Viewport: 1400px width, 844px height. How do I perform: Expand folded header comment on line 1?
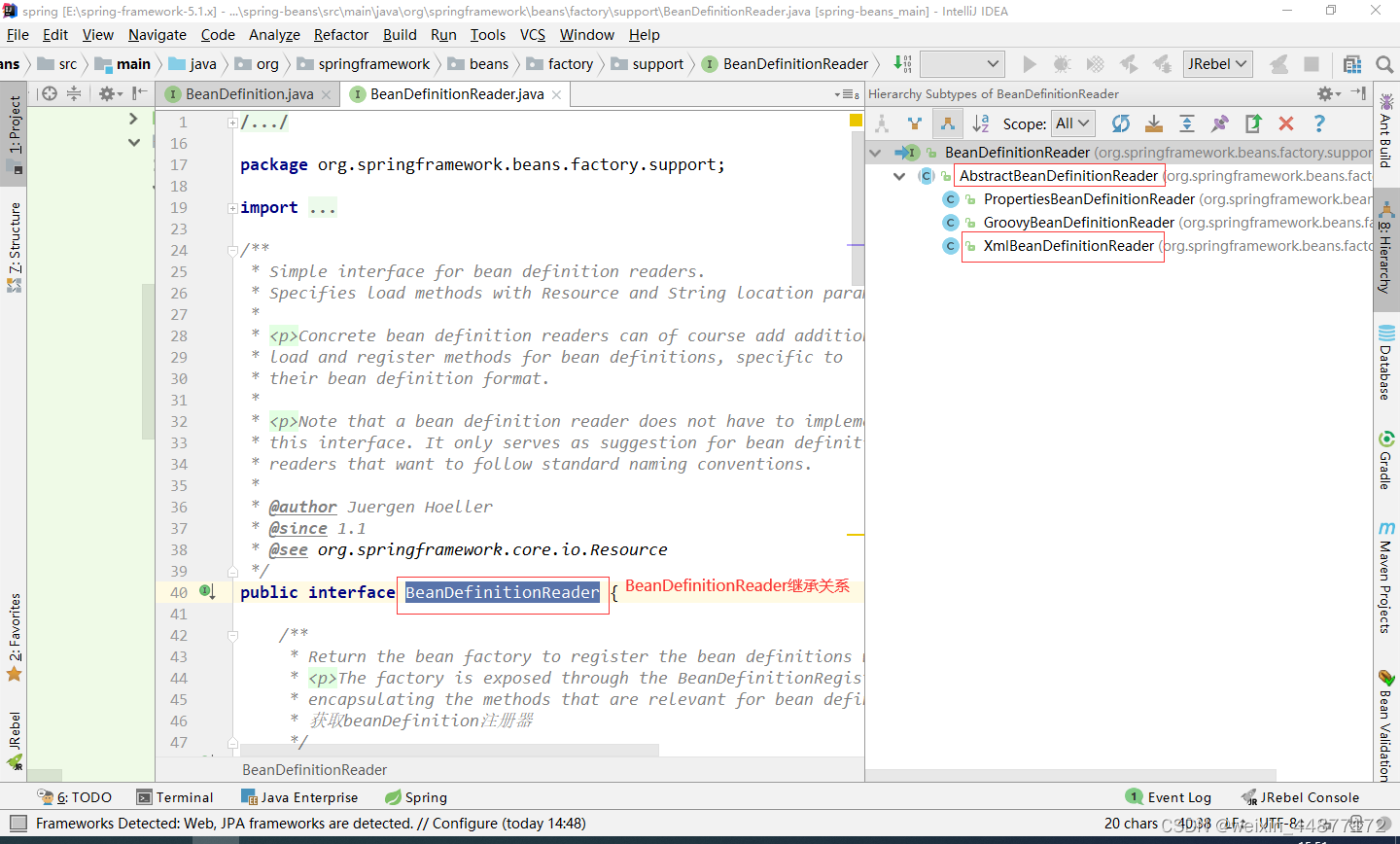point(233,123)
